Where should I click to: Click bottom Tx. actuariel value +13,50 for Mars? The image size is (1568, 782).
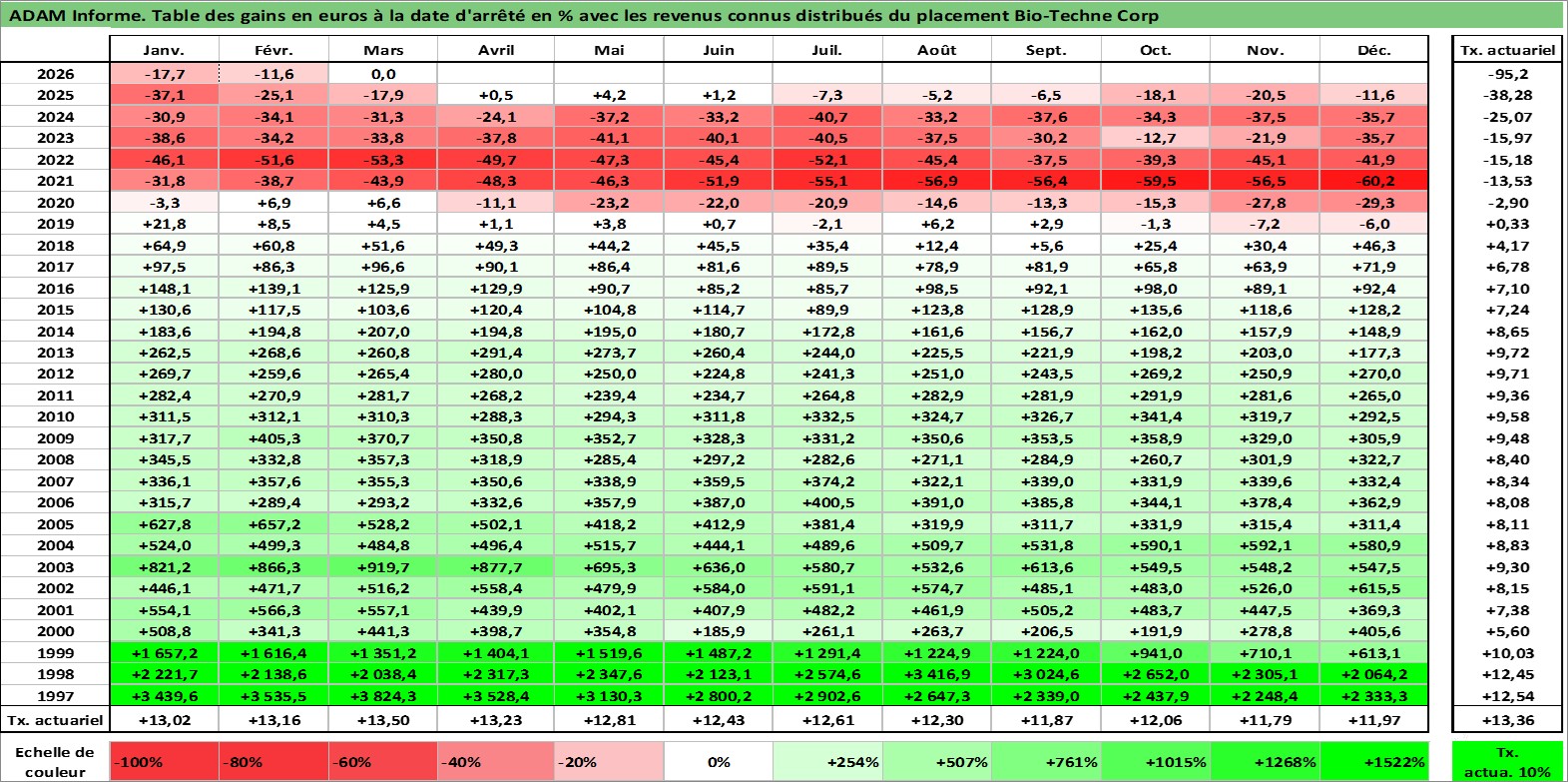pyautogui.click(x=383, y=720)
